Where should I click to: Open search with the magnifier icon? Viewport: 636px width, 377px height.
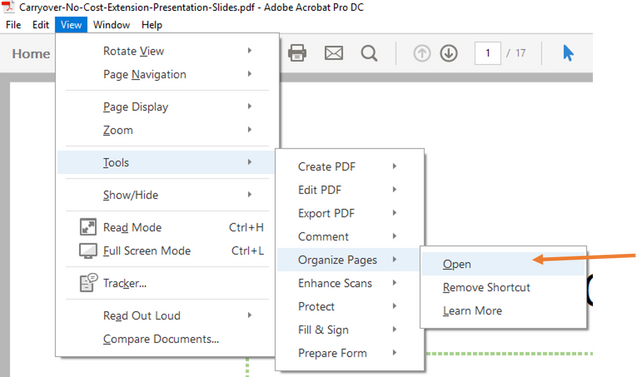pyautogui.click(x=369, y=53)
